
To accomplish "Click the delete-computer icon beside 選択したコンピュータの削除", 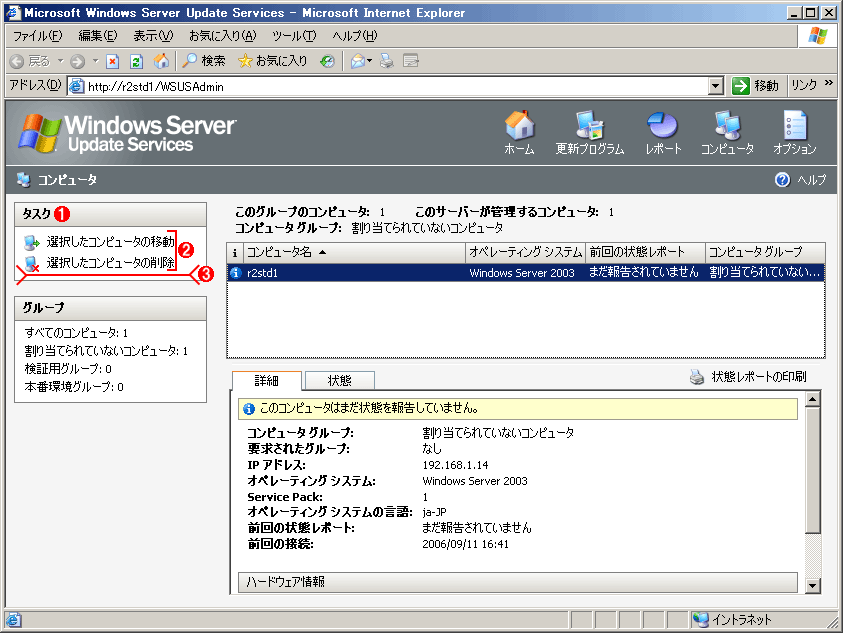I will click(32, 264).
